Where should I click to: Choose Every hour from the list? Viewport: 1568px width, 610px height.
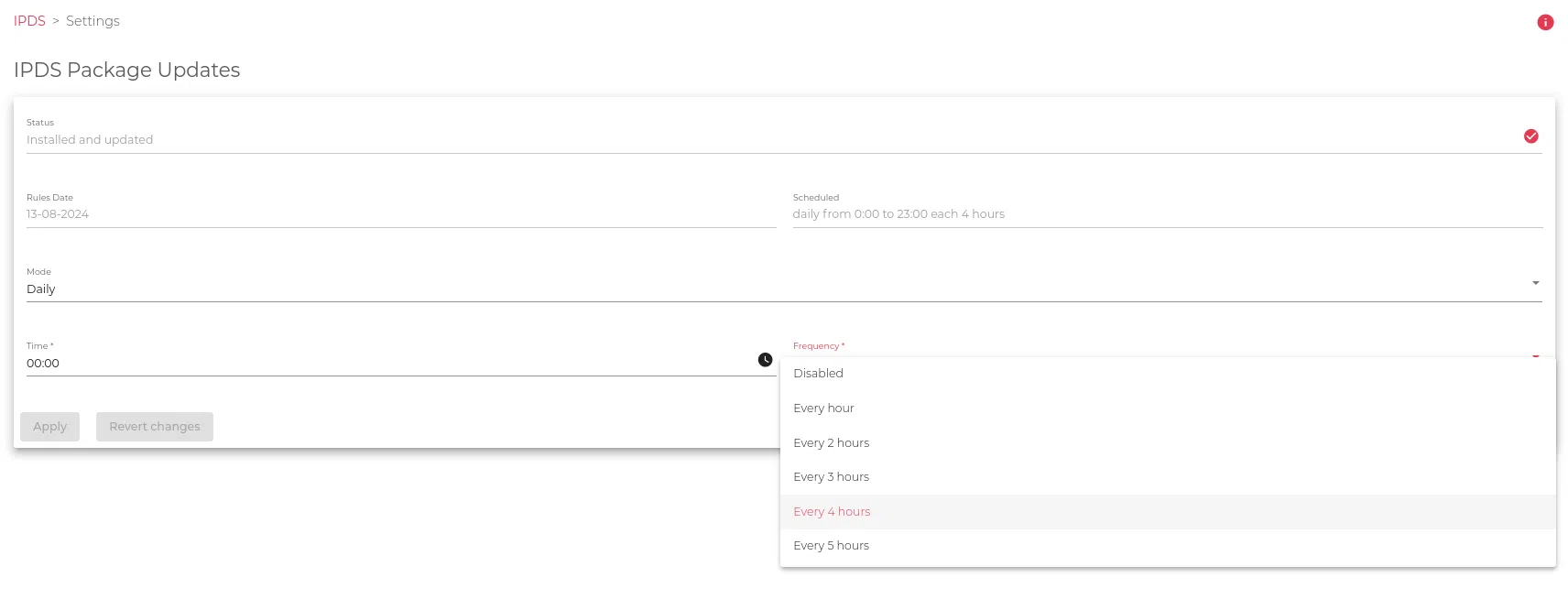823,408
